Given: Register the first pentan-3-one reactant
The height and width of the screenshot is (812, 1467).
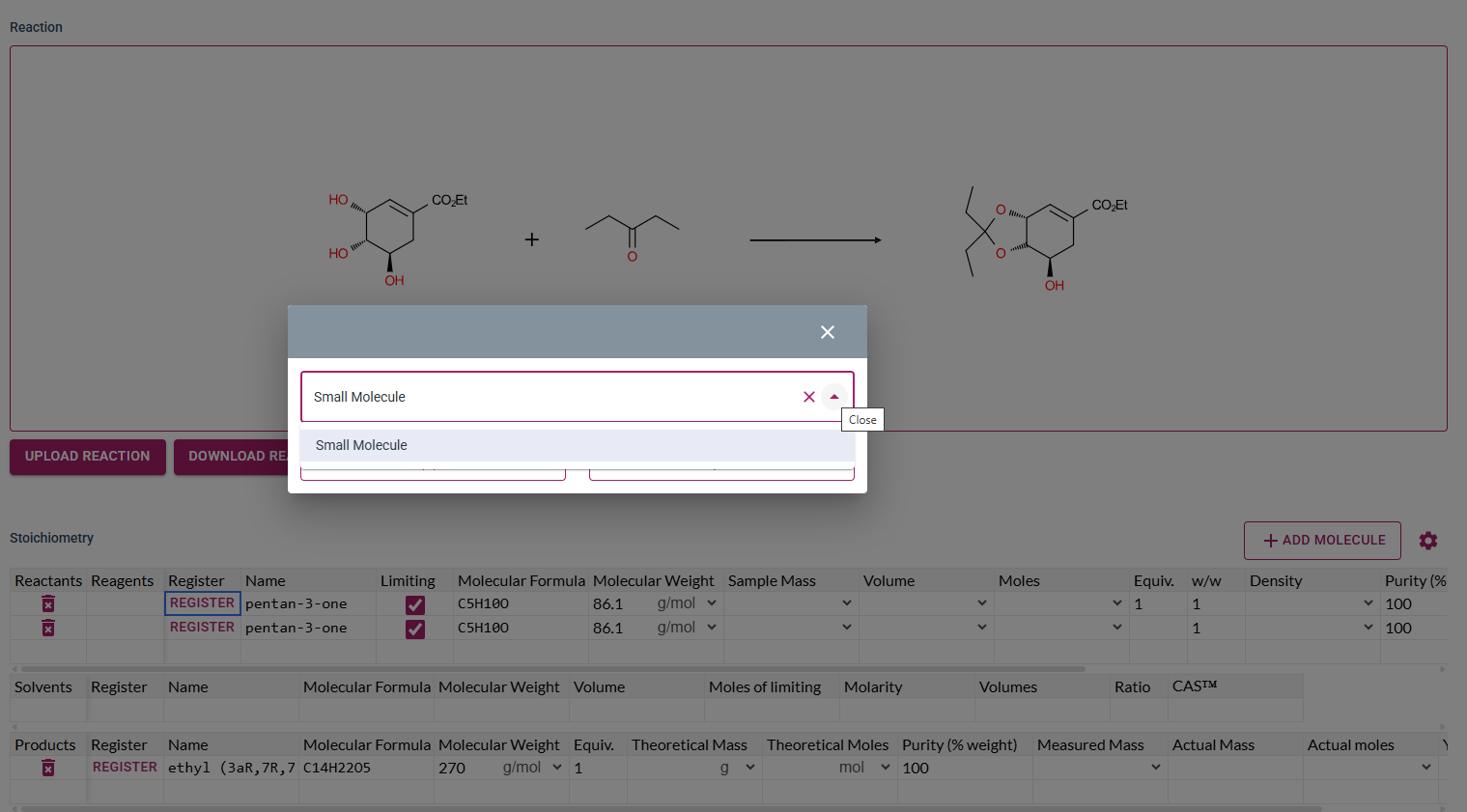Looking at the screenshot, I should 202,603.
